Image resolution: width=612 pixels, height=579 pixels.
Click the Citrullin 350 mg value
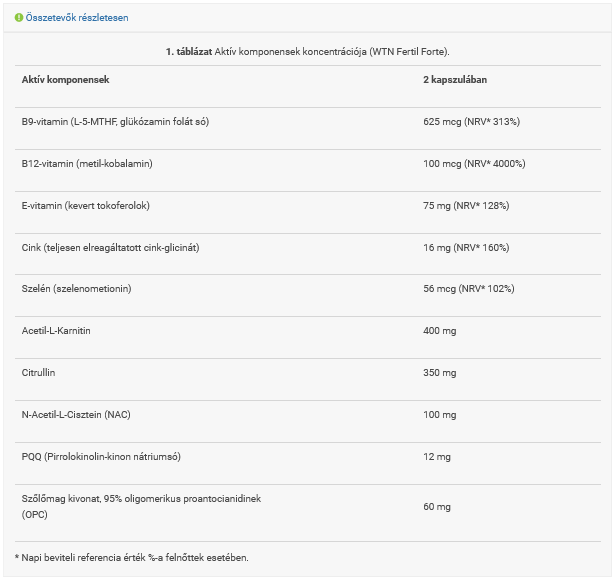click(440, 372)
